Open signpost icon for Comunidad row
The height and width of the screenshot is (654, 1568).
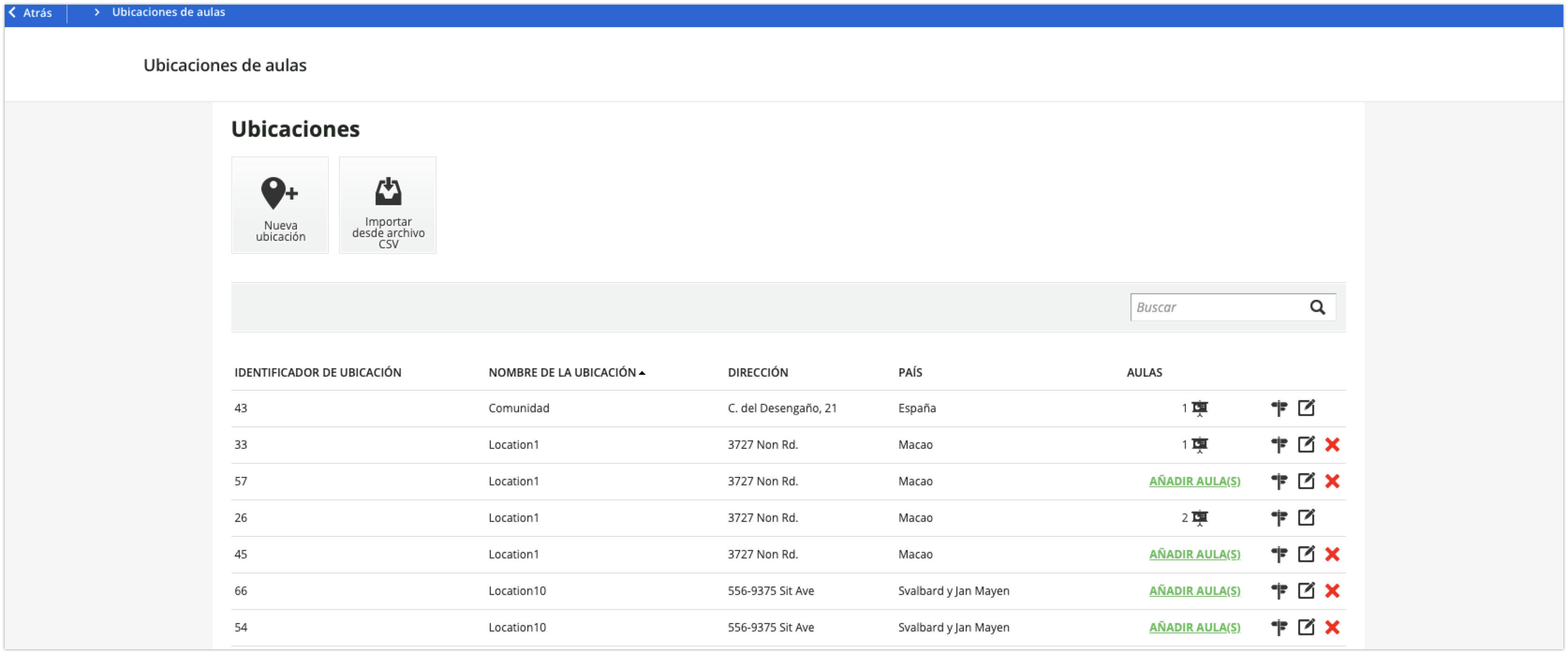coord(1279,408)
